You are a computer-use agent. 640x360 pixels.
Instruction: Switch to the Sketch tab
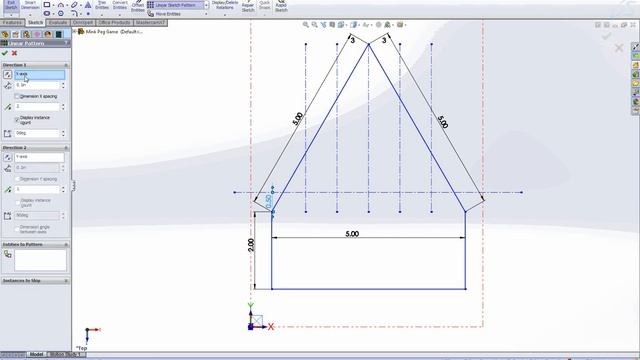(x=36, y=22)
